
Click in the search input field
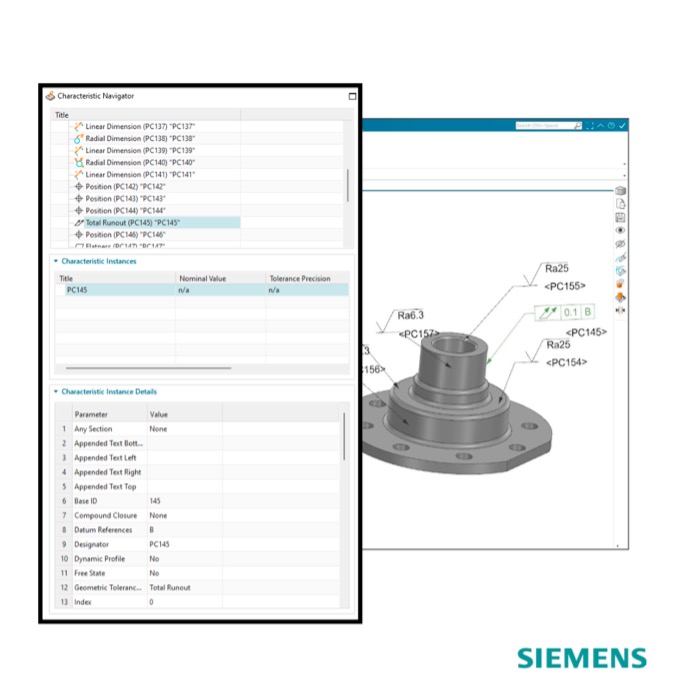pyautogui.click(x=544, y=126)
